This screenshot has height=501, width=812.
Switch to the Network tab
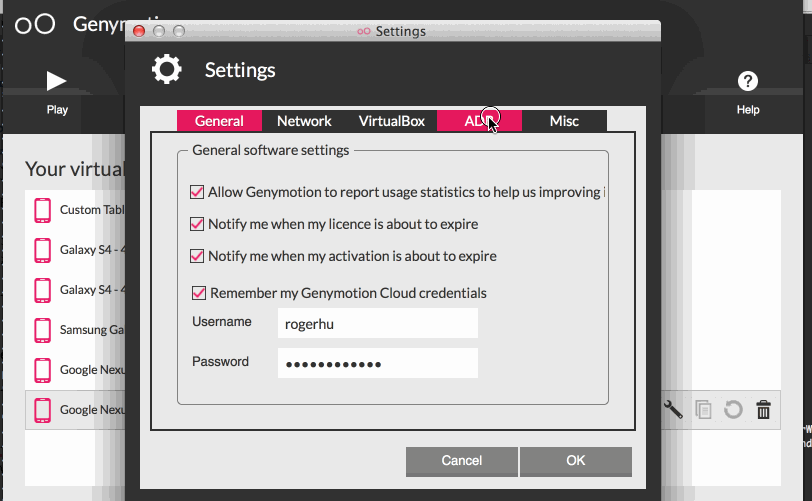[x=304, y=121]
